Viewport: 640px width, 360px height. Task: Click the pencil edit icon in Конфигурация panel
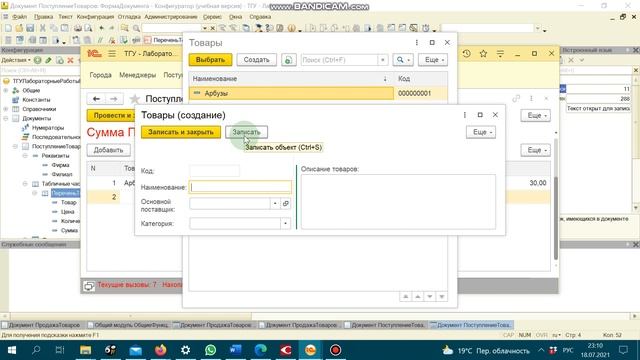coord(49,60)
